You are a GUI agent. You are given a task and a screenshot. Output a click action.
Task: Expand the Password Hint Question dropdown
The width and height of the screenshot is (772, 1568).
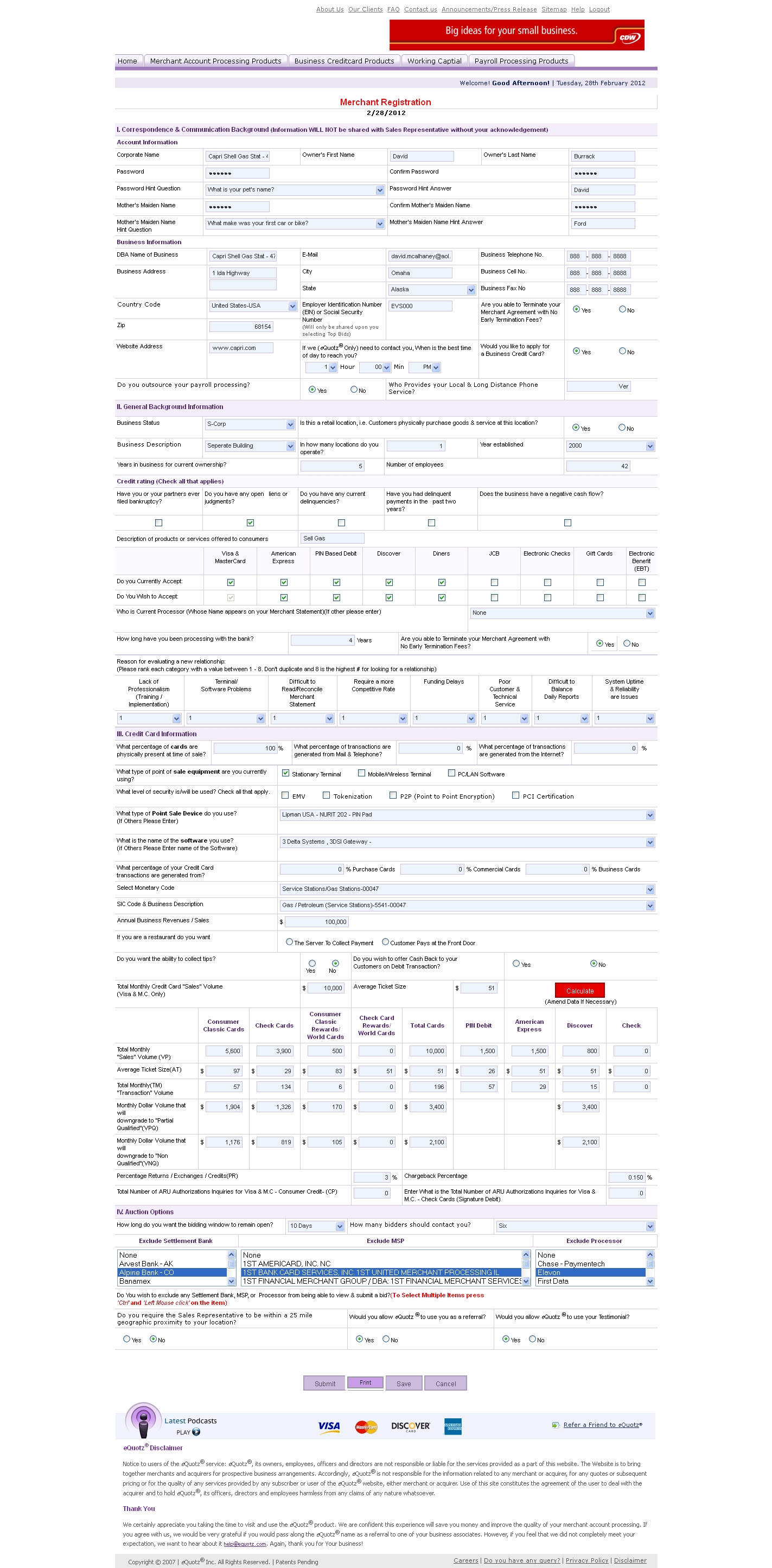click(x=295, y=190)
